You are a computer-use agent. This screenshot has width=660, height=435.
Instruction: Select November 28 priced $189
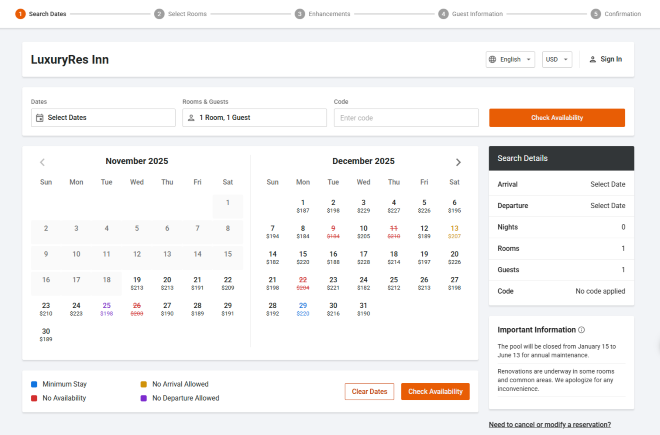[197, 309]
